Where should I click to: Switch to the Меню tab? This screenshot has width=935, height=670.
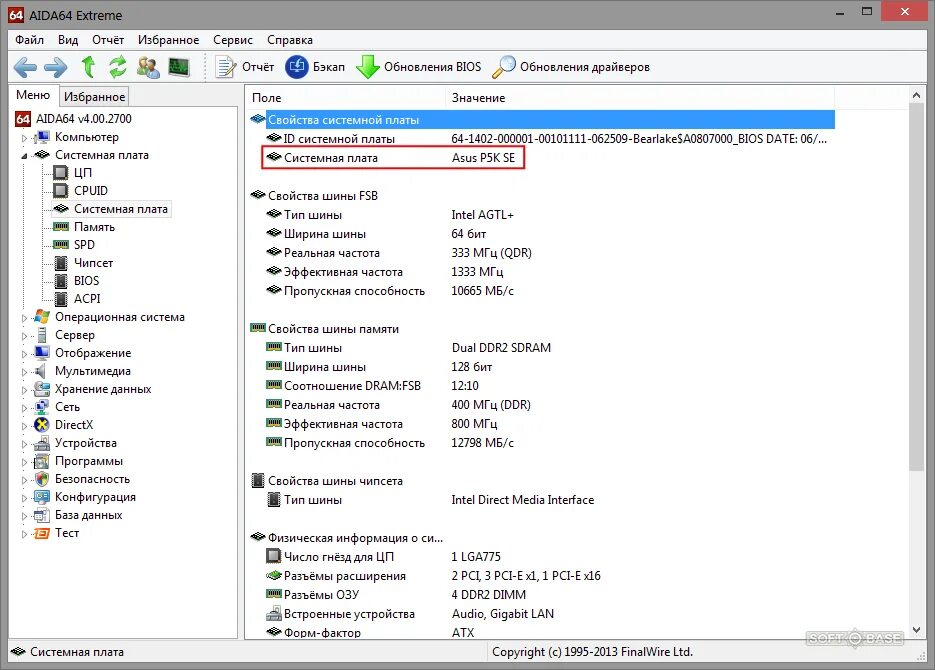tap(33, 95)
